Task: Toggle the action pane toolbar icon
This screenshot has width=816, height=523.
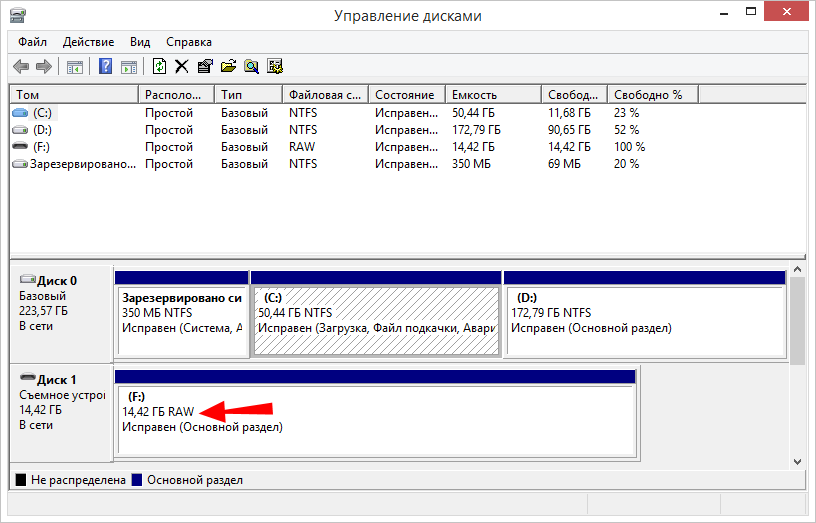Action: pyautogui.click(x=129, y=67)
